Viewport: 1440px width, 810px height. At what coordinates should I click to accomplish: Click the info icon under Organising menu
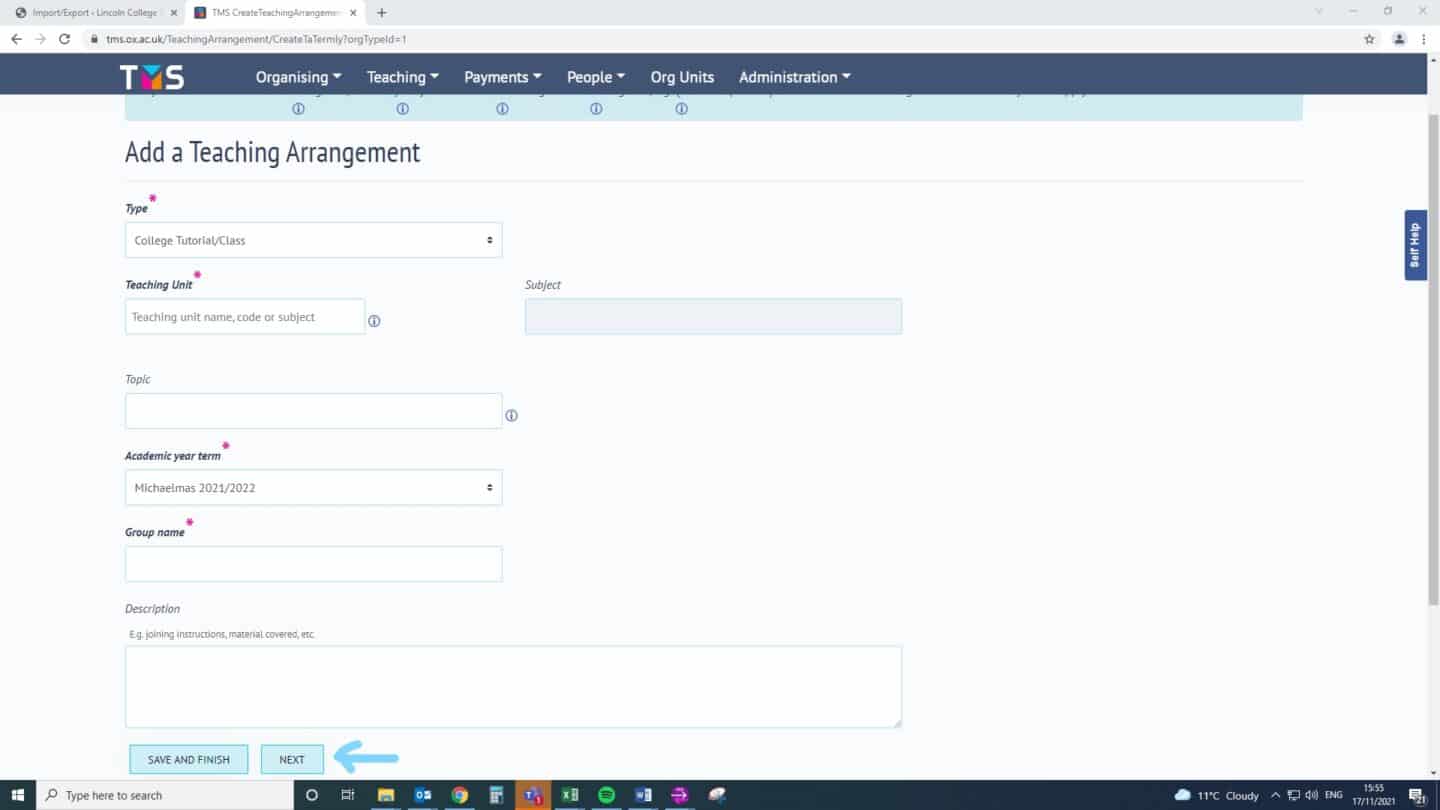pyautogui.click(x=298, y=109)
